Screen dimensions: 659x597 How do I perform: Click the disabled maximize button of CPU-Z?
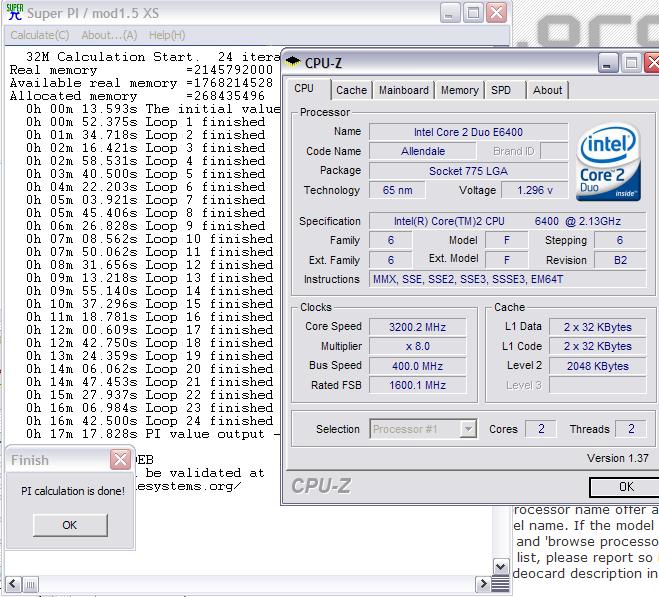631,63
